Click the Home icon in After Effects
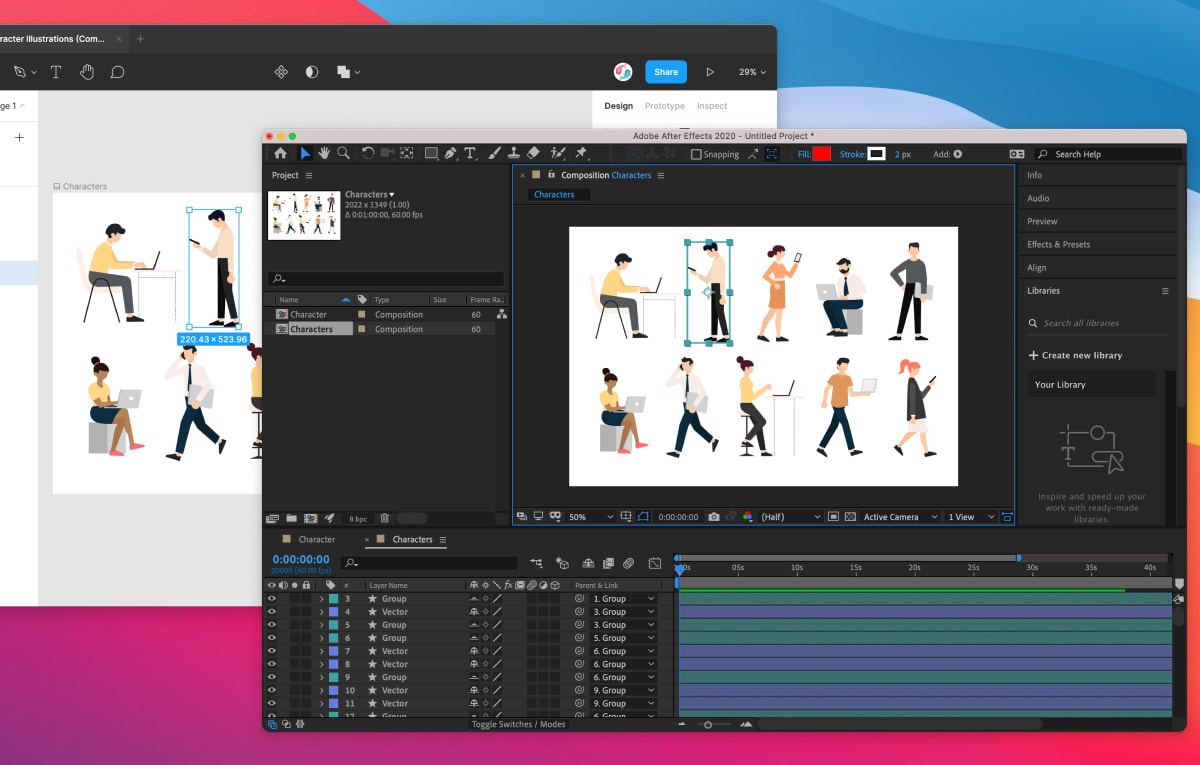 click(x=280, y=153)
